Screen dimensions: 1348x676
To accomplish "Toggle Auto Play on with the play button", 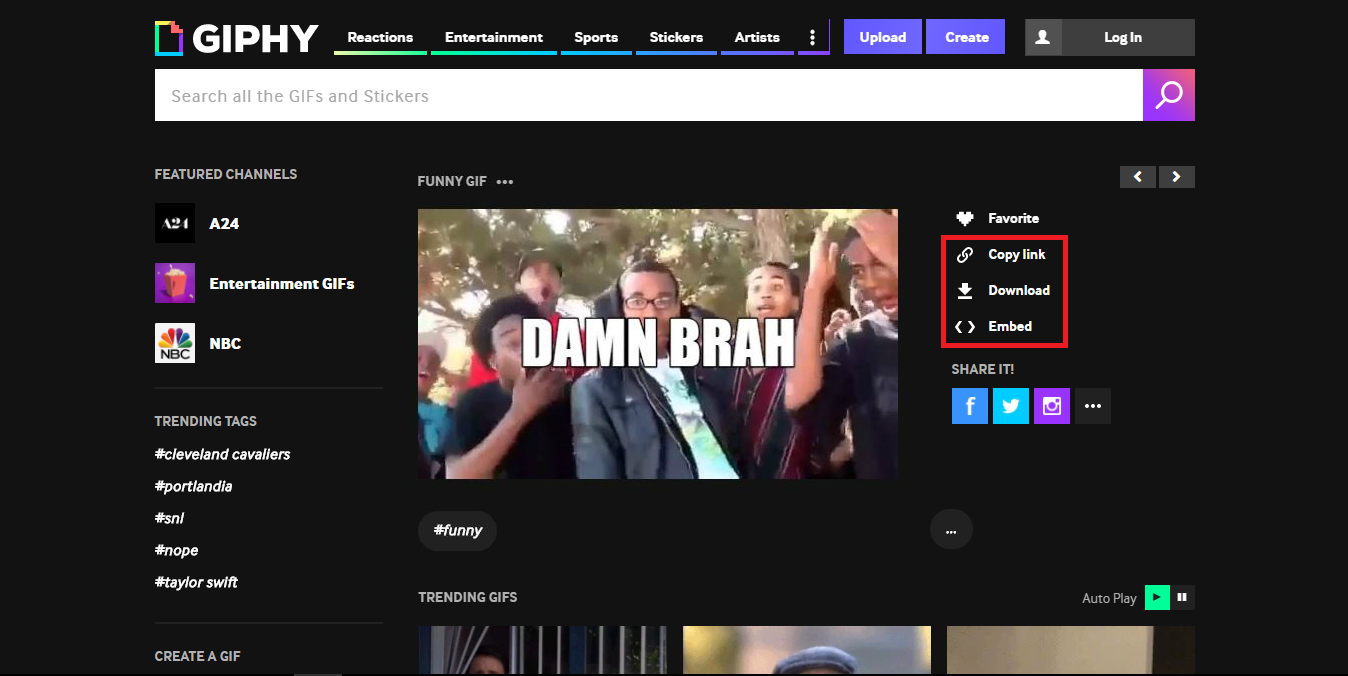I will [1156, 597].
